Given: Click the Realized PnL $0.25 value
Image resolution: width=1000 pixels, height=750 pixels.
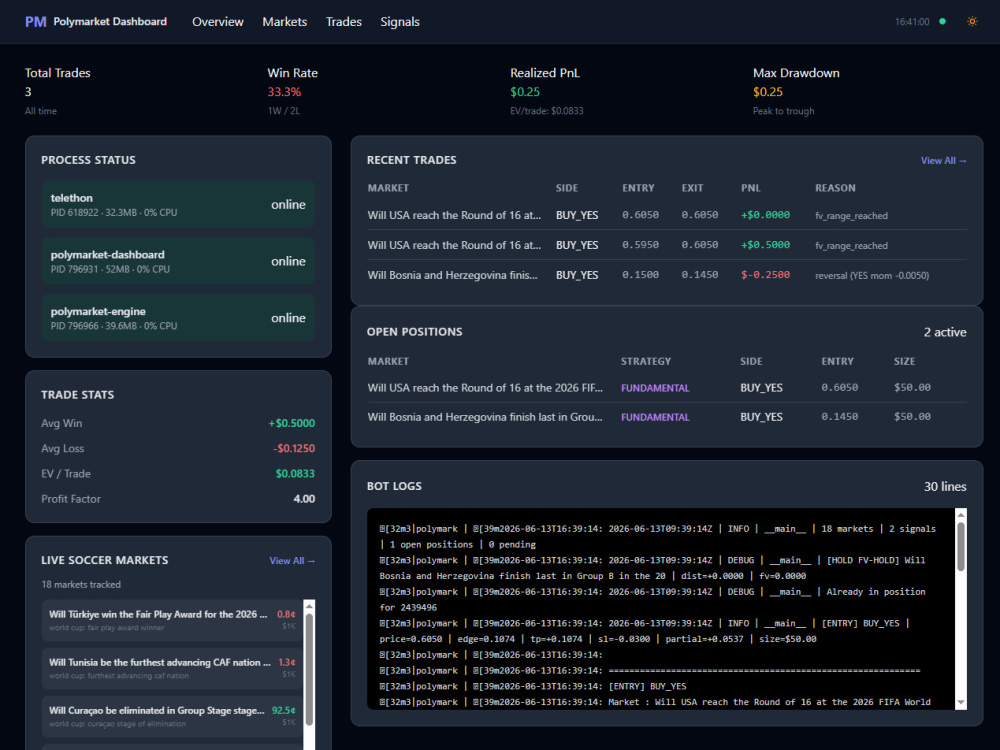Looking at the screenshot, I should [x=525, y=92].
